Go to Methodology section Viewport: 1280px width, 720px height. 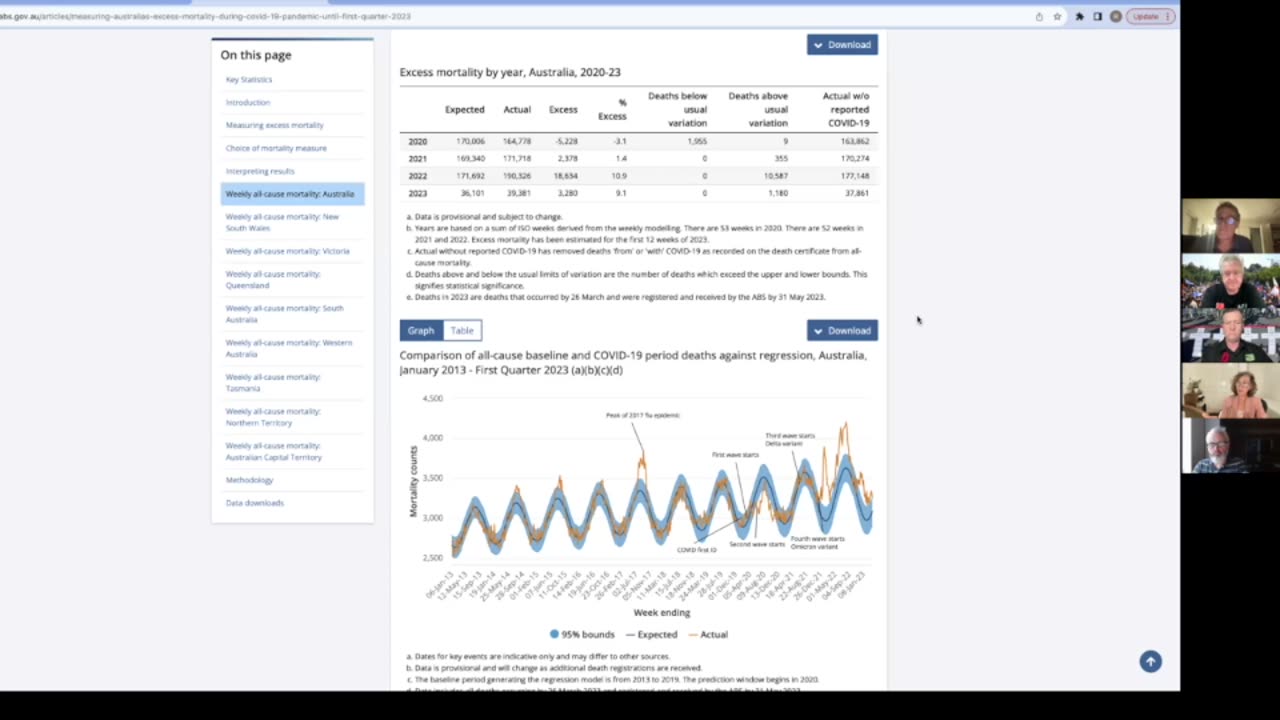pyautogui.click(x=249, y=480)
